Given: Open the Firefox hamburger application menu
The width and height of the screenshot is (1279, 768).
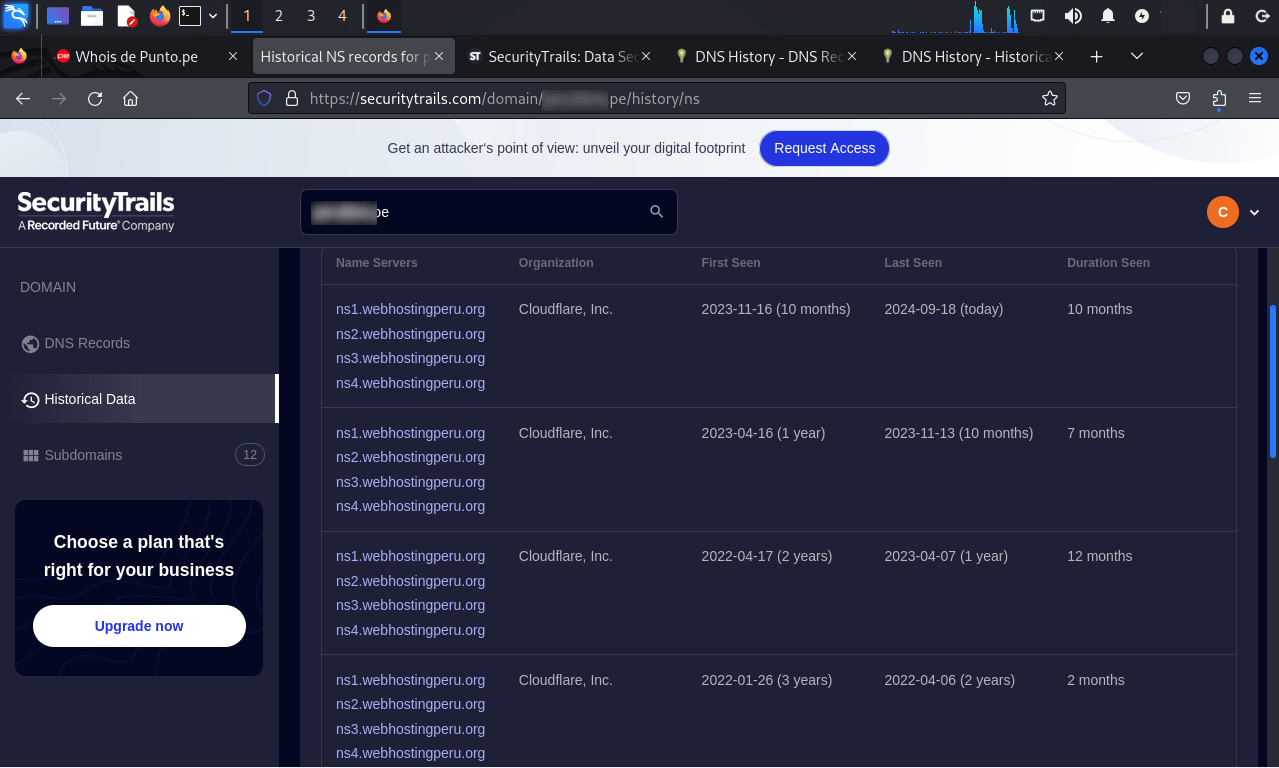Looking at the screenshot, I should pyautogui.click(x=1254, y=98).
